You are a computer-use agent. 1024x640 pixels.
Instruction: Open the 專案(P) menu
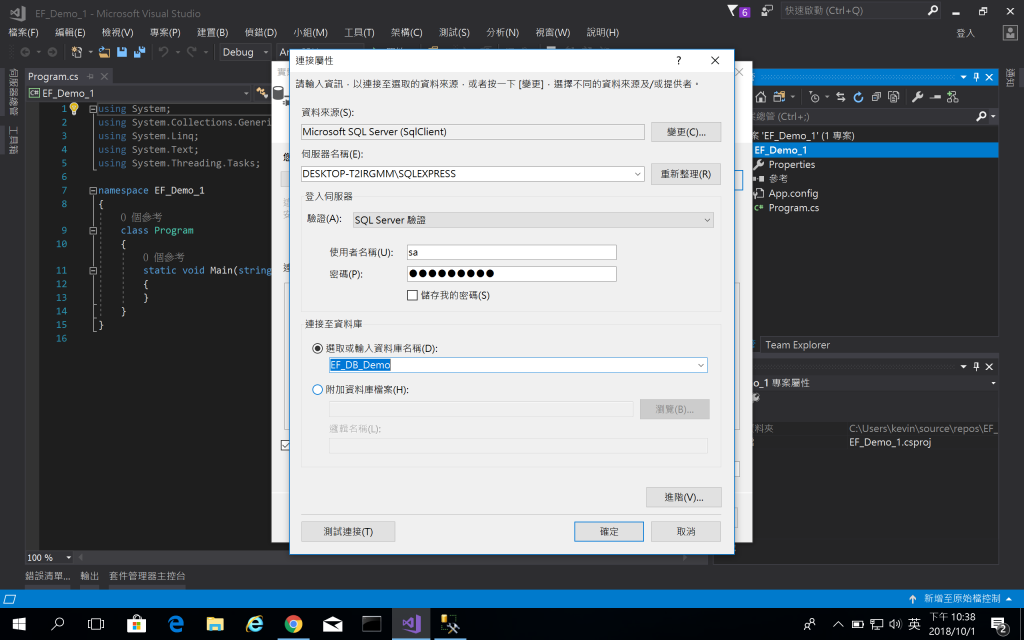(165, 32)
